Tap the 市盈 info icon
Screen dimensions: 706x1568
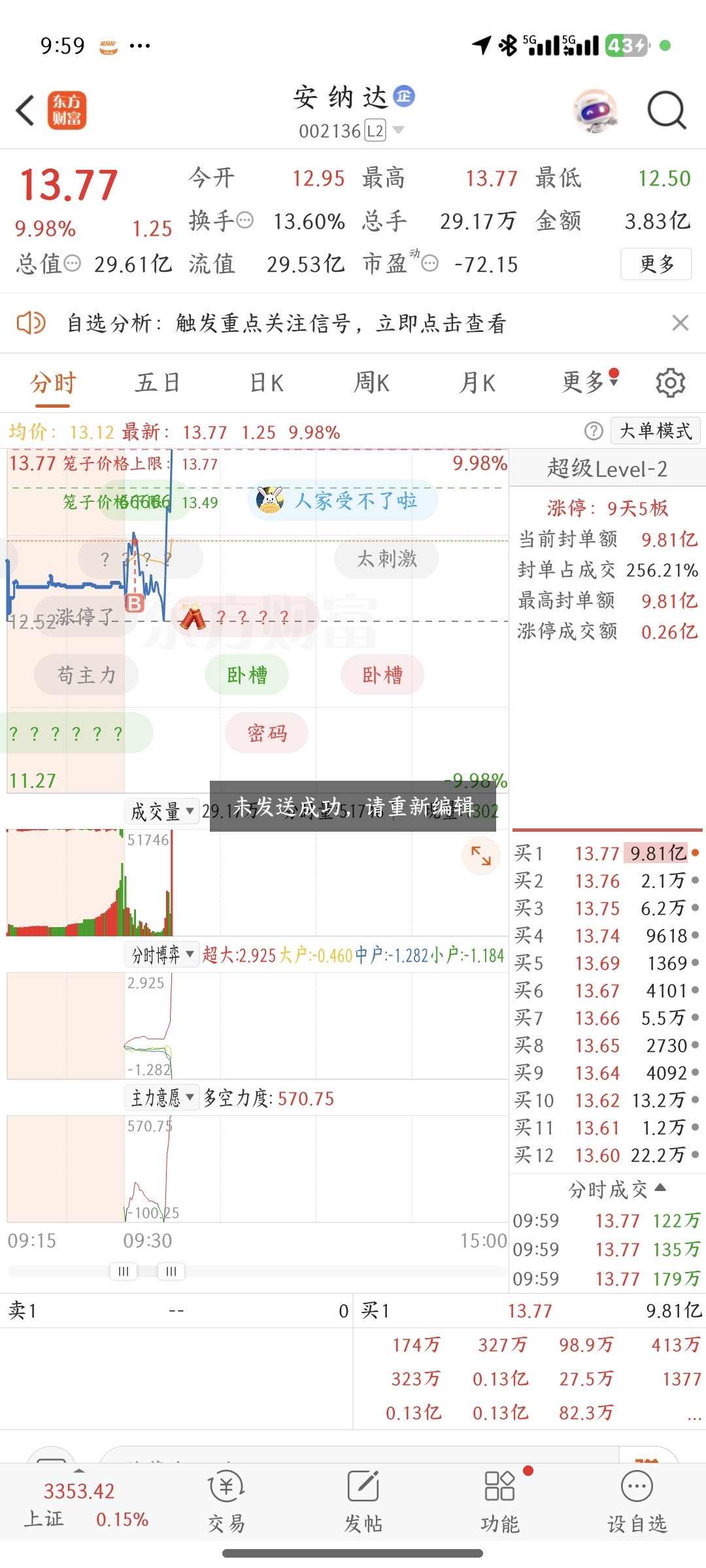[x=429, y=263]
